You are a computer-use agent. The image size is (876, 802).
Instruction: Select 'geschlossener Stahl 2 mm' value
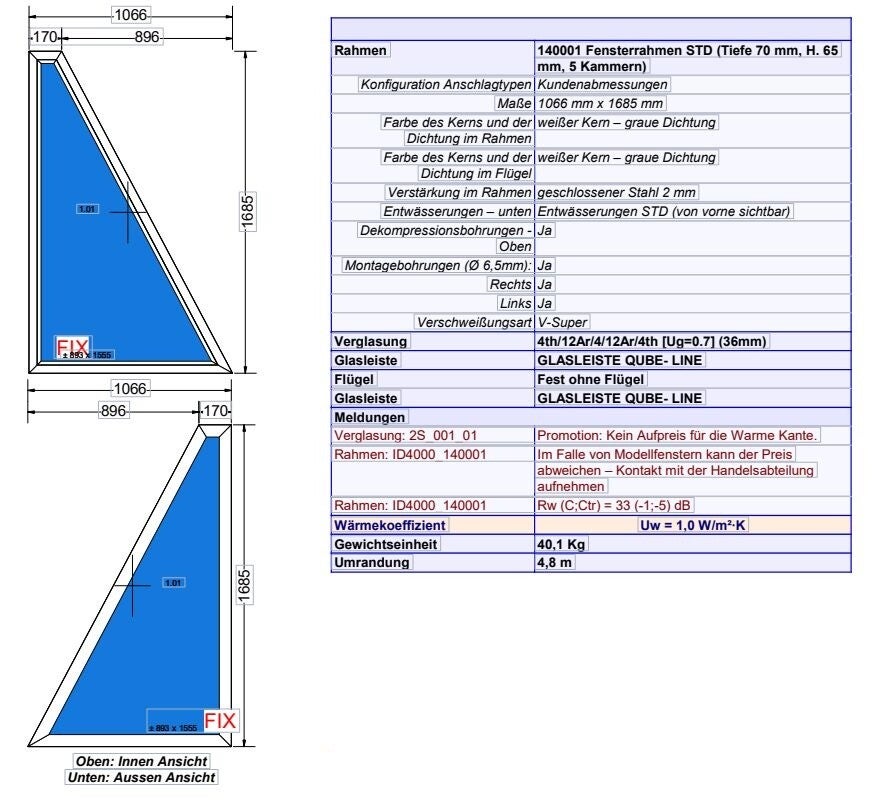click(616, 192)
